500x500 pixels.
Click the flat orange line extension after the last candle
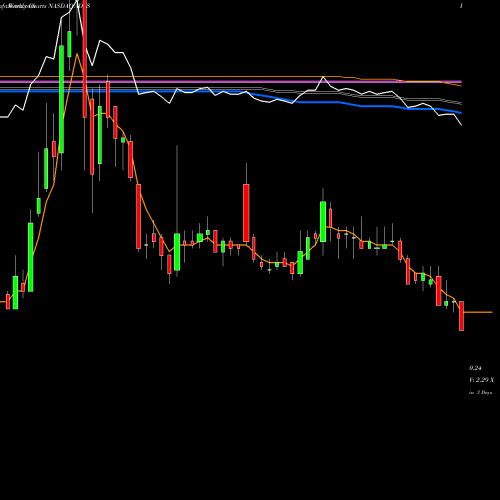tap(478, 312)
